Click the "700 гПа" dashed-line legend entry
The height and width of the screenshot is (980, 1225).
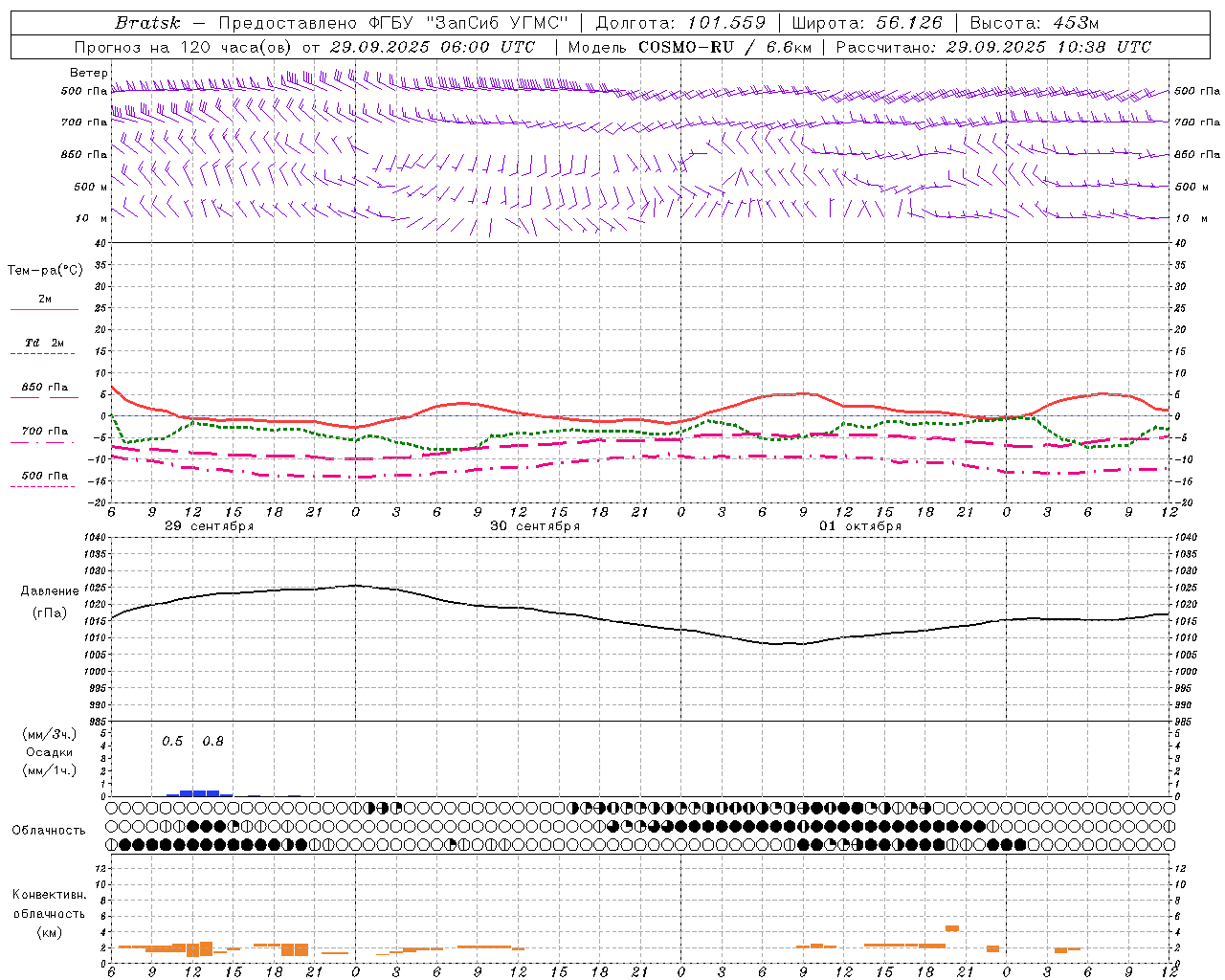click(x=44, y=432)
